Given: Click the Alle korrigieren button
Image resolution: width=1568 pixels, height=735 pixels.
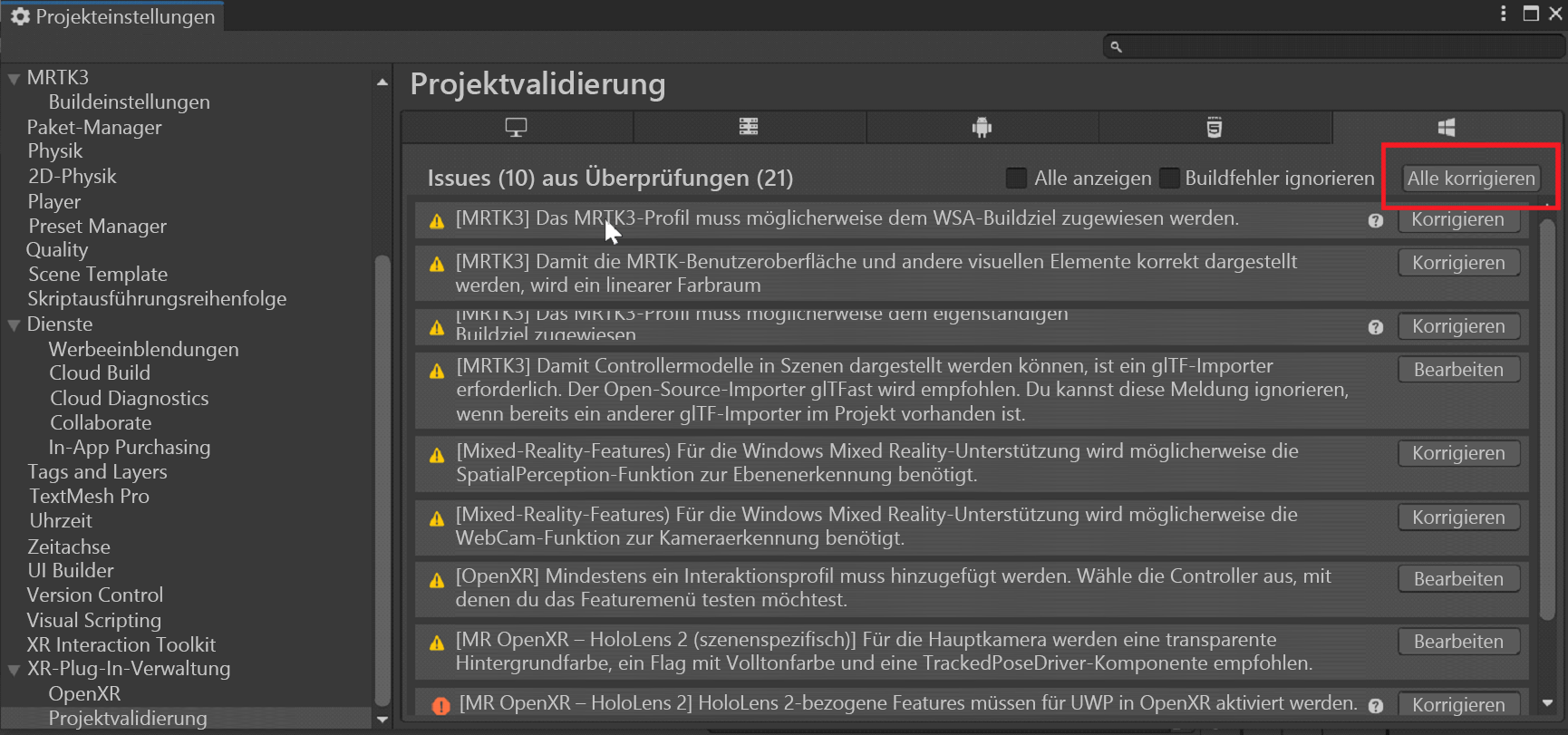Looking at the screenshot, I should coord(1471,179).
